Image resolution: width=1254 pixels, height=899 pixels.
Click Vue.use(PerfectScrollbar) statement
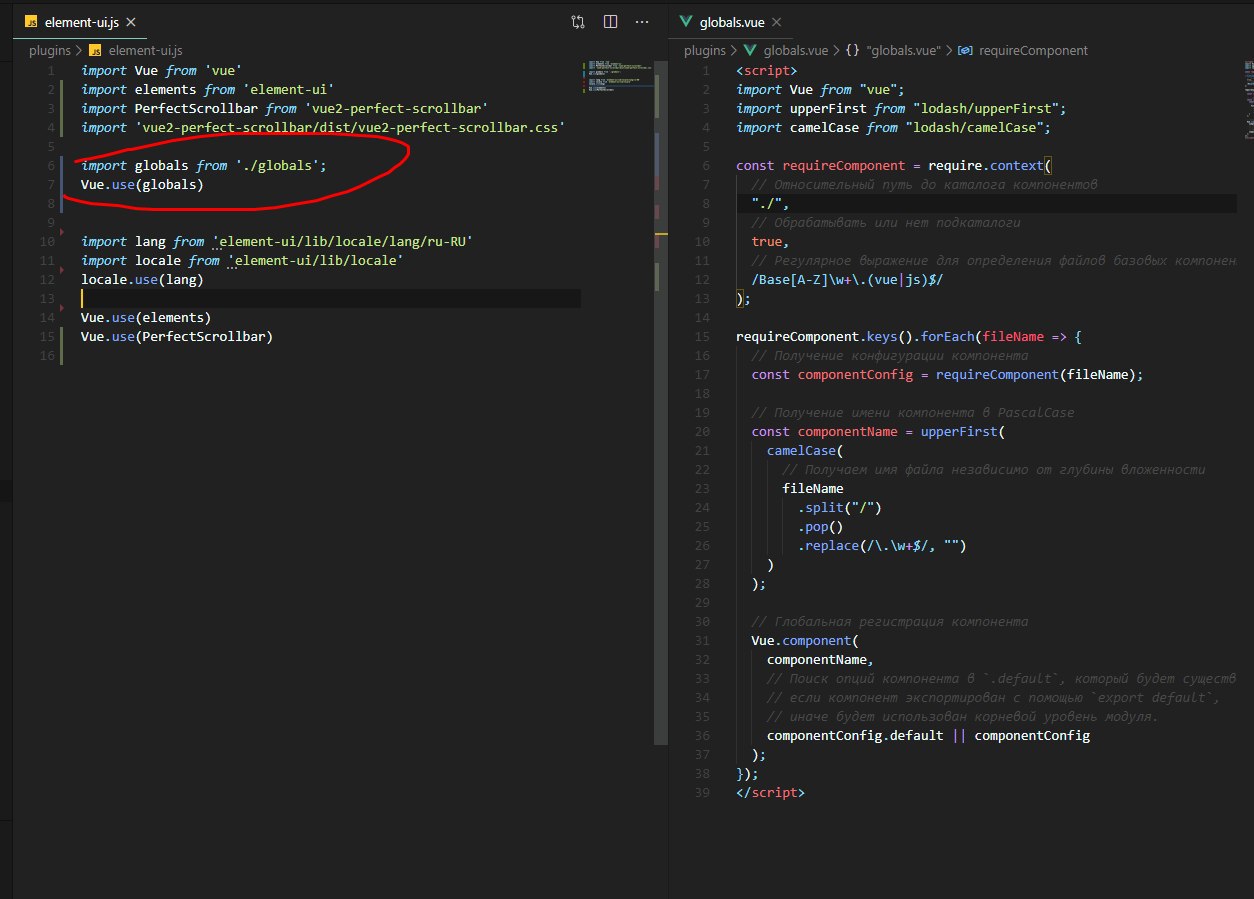point(177,336)
